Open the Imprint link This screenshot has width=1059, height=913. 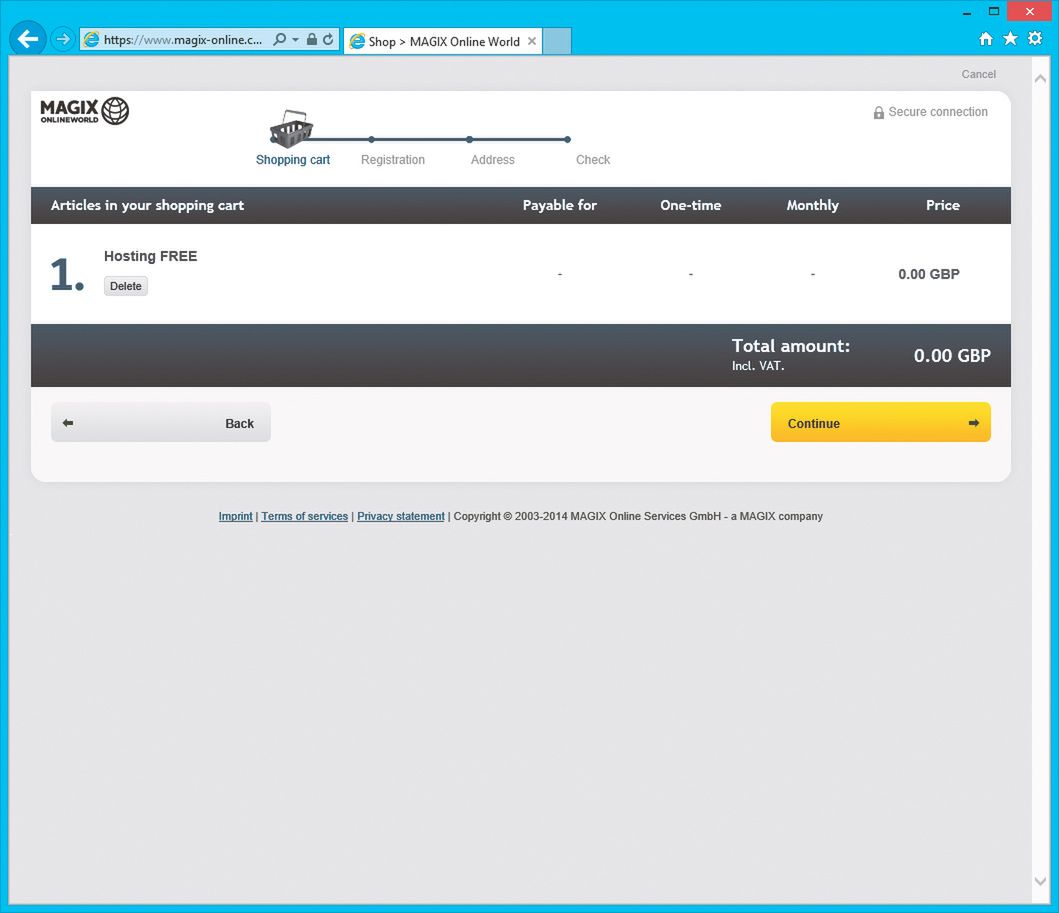[x=236, y=516]
